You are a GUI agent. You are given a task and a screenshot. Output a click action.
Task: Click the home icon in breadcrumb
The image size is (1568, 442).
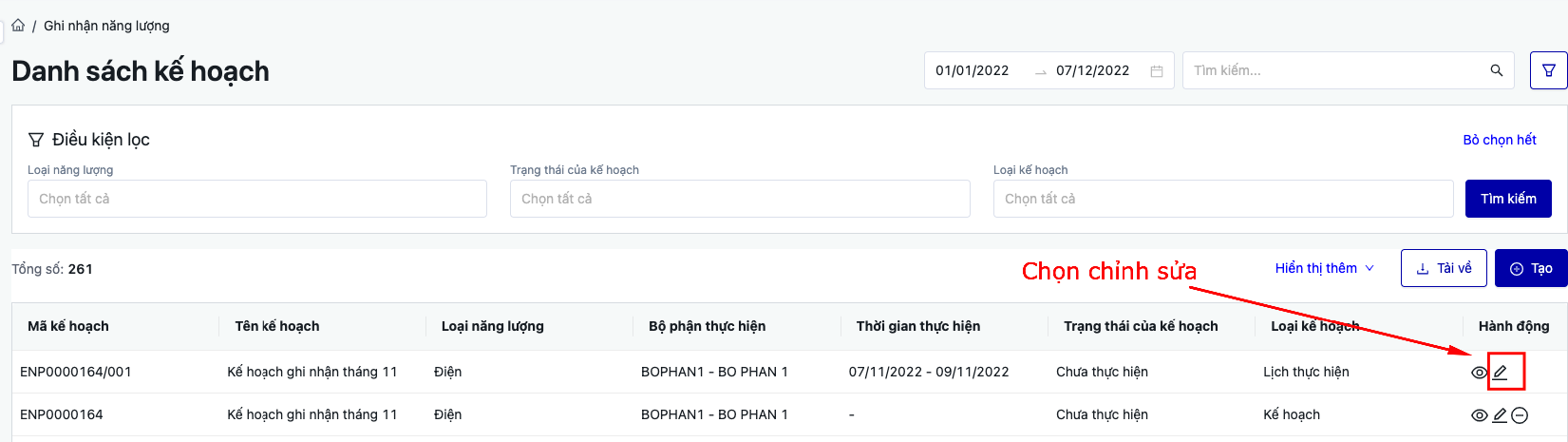(x=18, y=26)
